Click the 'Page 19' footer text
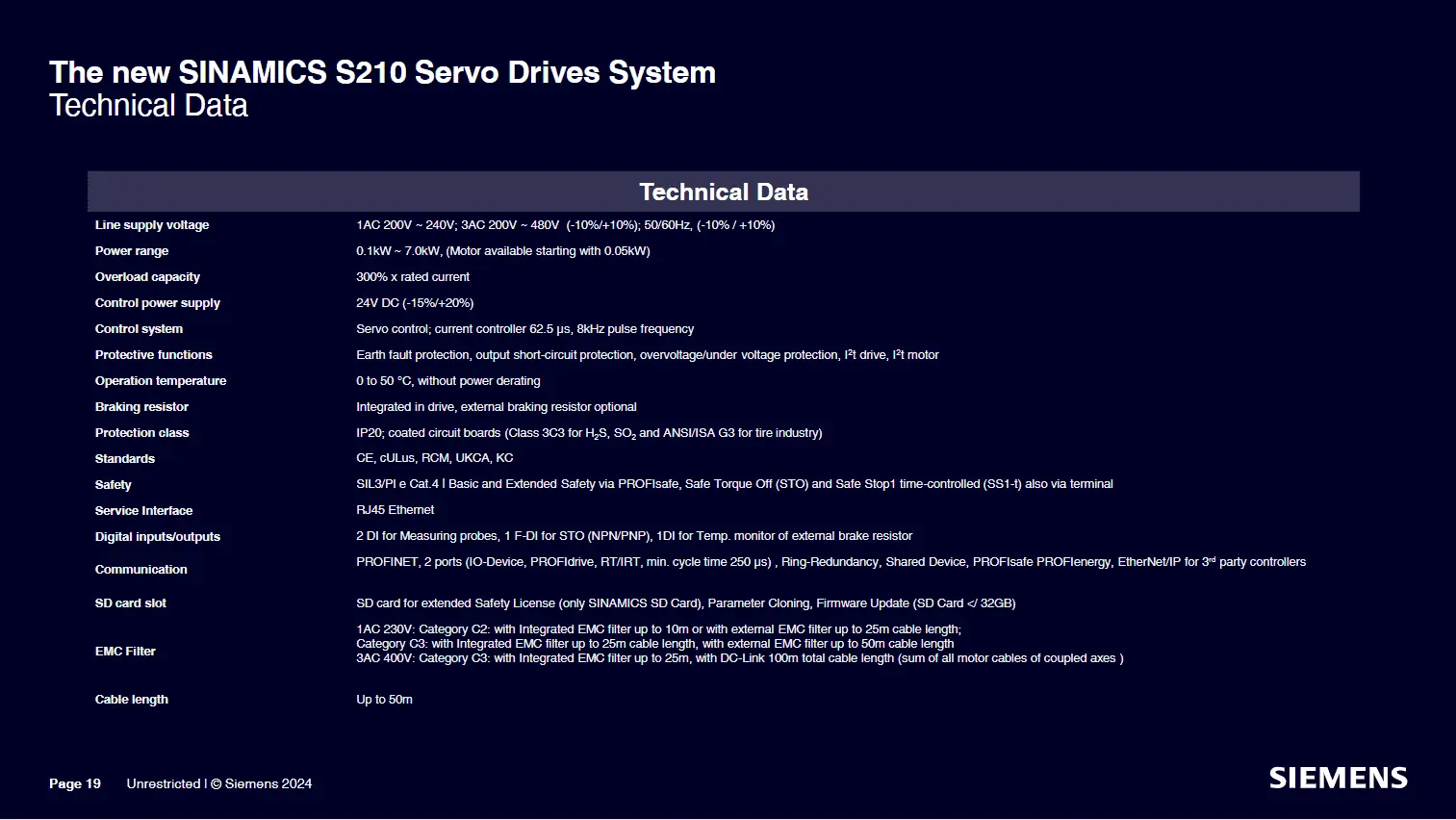1456x820 pixels. tap(75, 784)
